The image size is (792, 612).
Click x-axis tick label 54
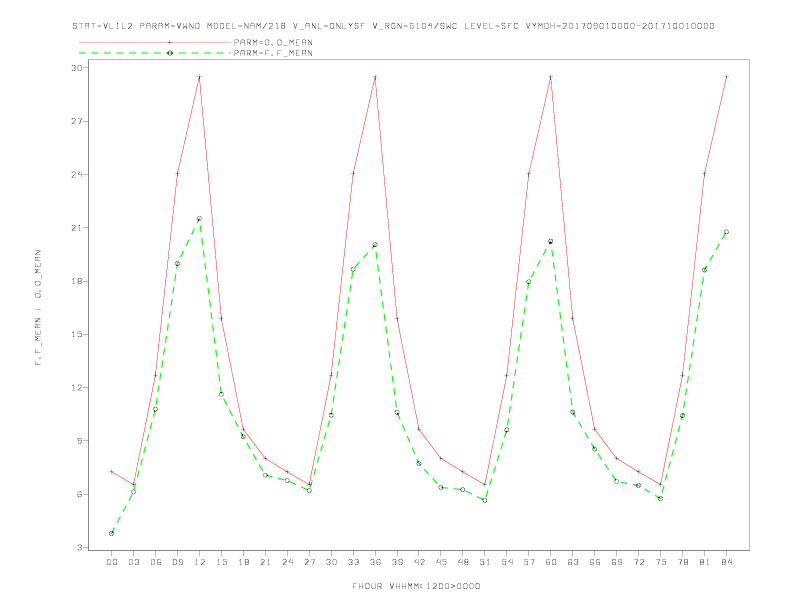point(507,562)
